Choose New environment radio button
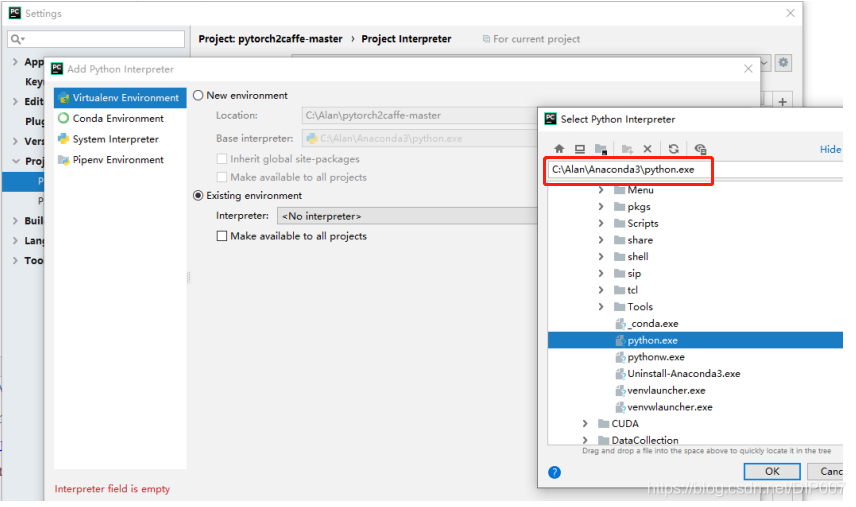Image resolution: width=856 pixels, height=507 pixels. click(x=198, y=96)
